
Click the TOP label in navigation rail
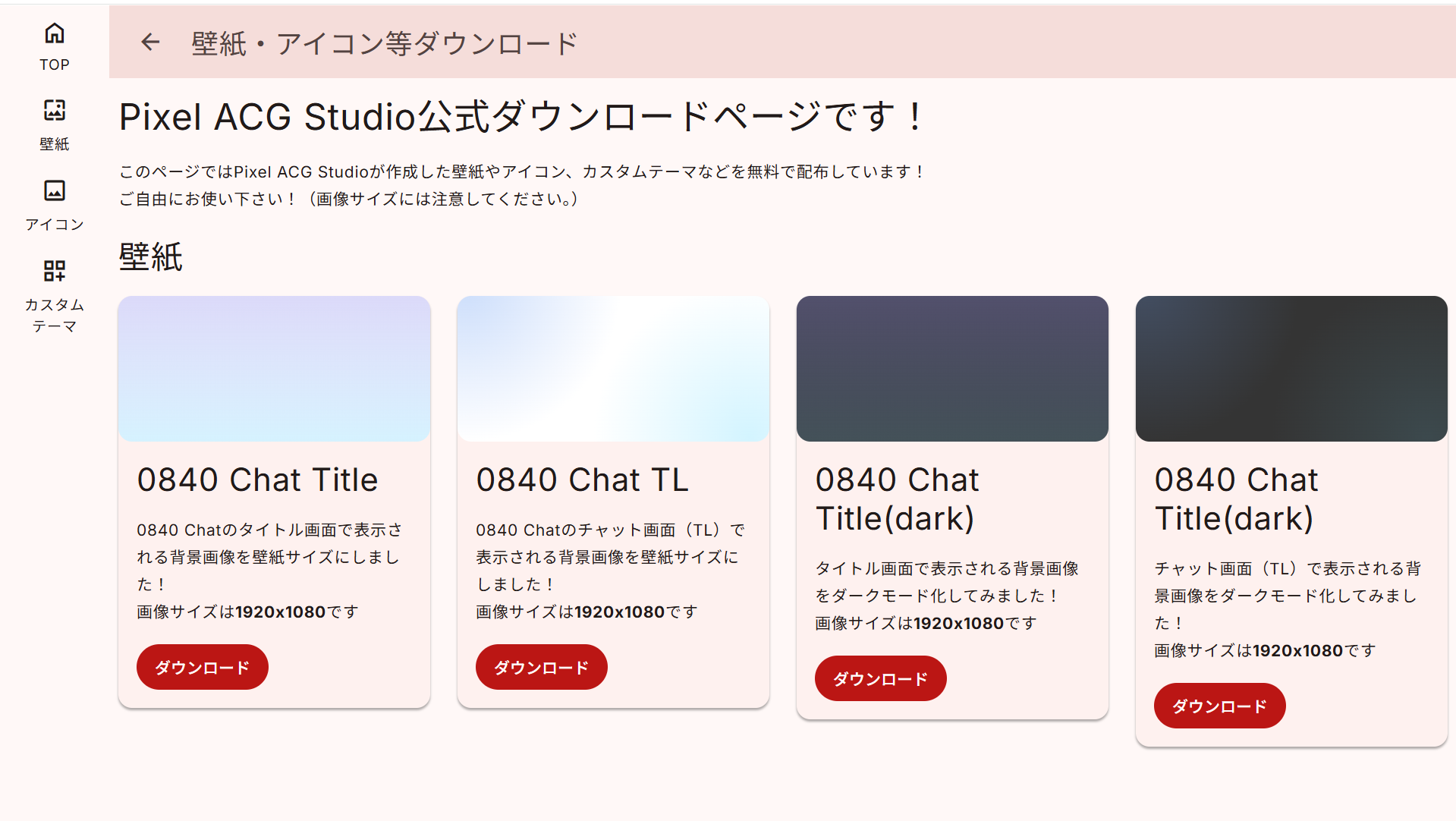pyautogui.click(x=55, y=65)
